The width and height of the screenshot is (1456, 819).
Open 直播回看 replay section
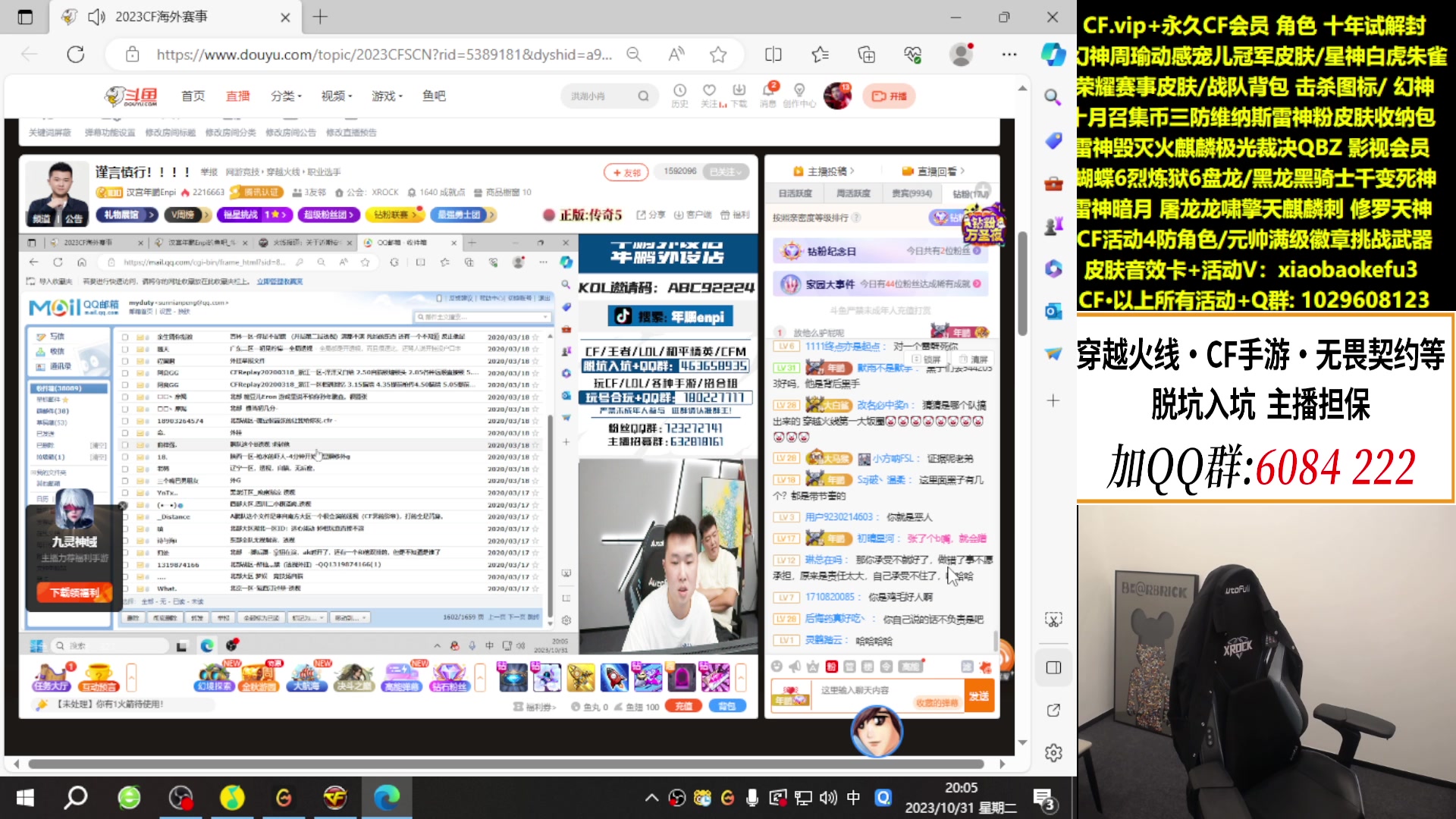[934, 171]
